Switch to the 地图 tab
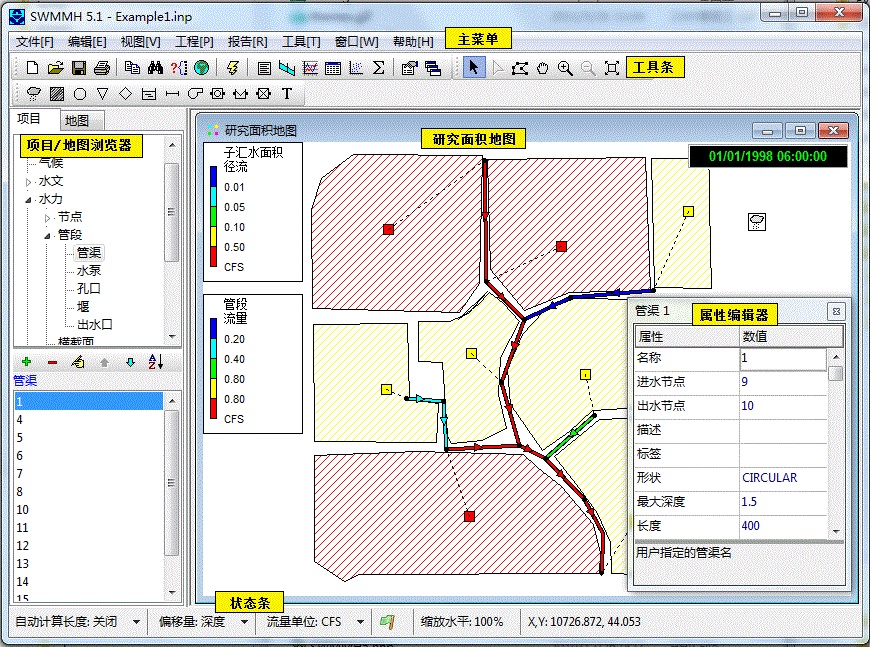 click(x=77, y=120)
